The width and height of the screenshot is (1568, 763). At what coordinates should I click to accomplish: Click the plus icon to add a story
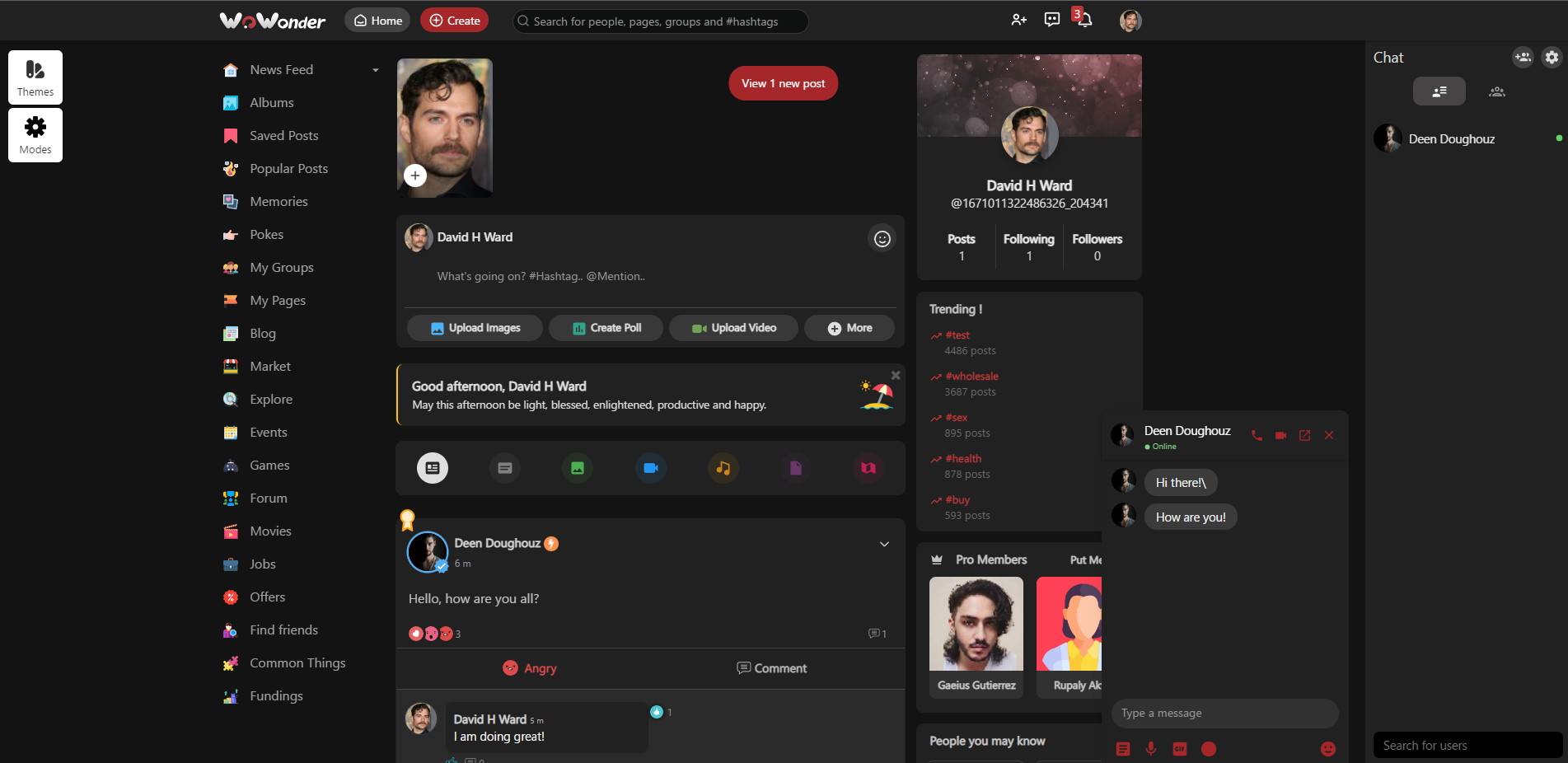coord(415,176)
